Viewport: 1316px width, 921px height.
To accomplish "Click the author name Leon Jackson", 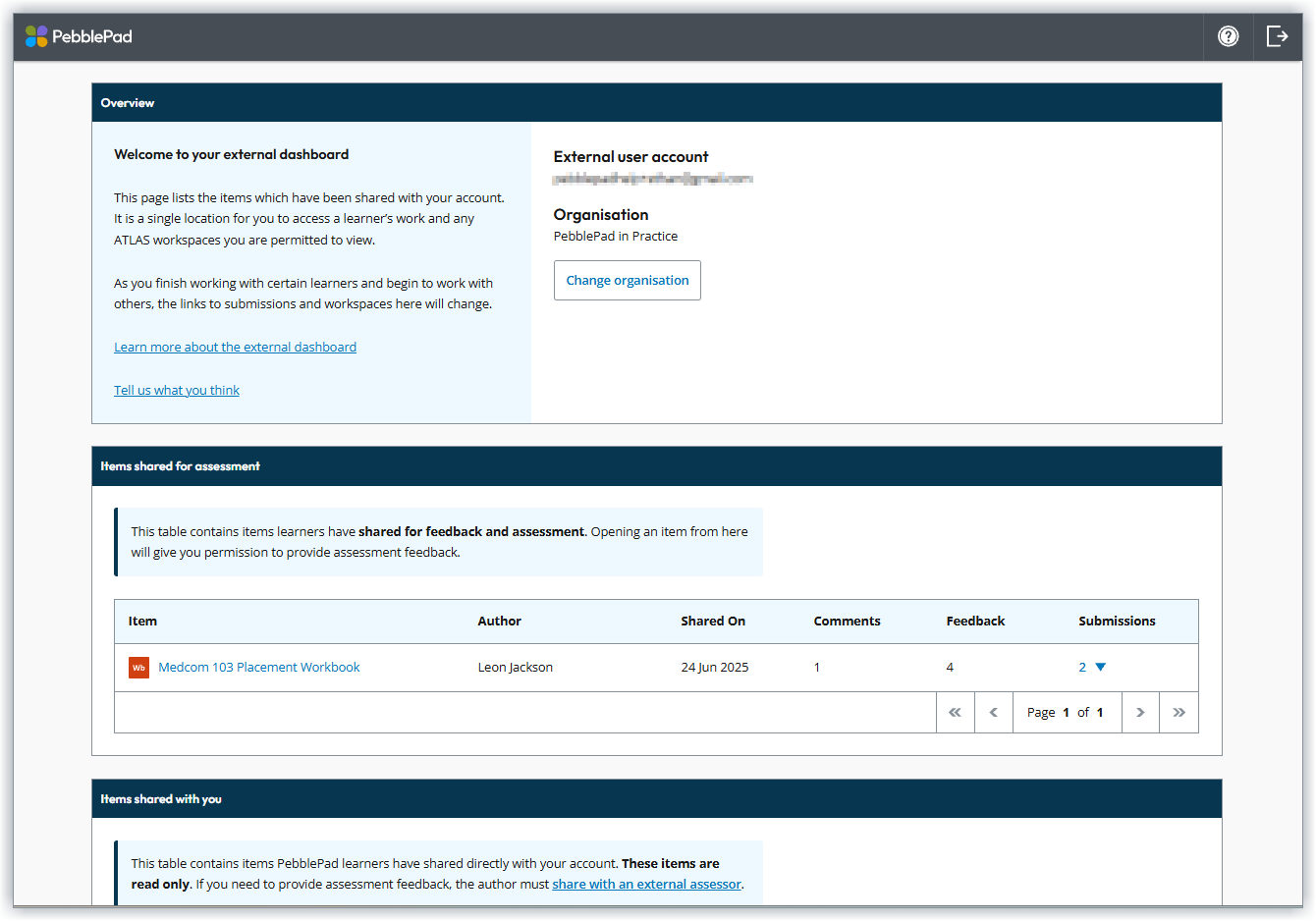I will (516, 668).
